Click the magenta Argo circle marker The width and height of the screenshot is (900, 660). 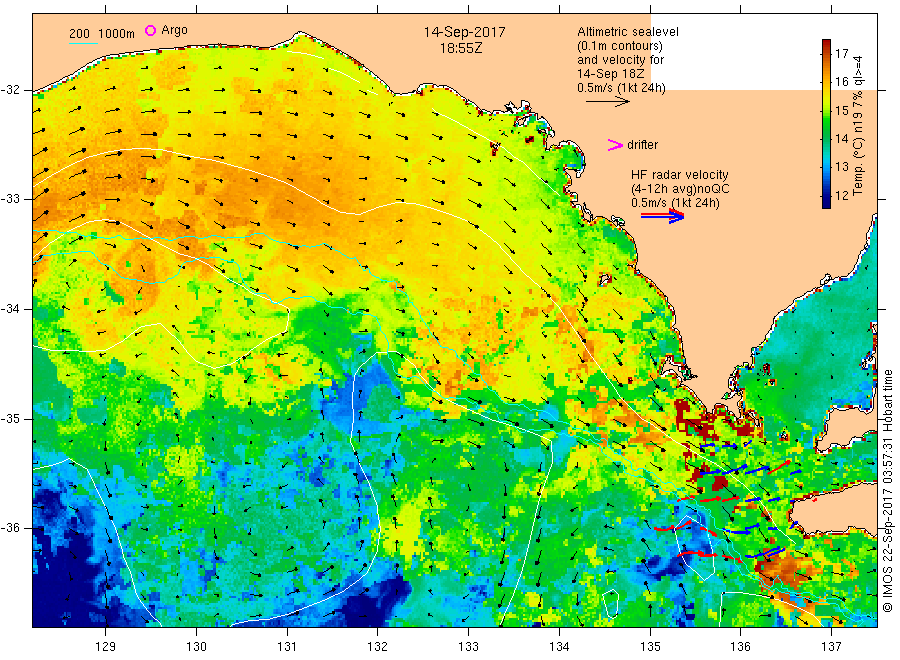point(150,30)
